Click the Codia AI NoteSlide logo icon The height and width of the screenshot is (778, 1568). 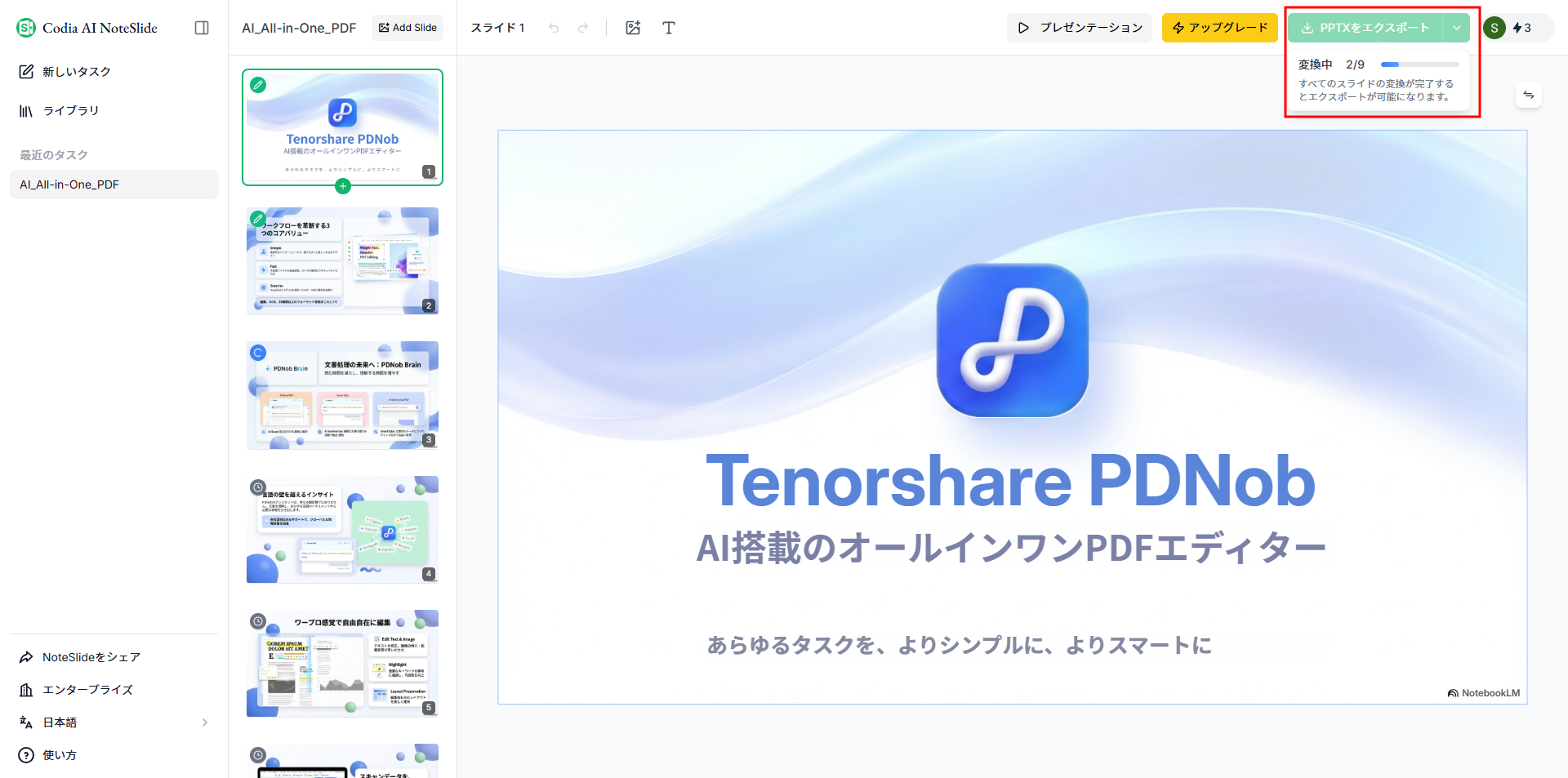26,28
